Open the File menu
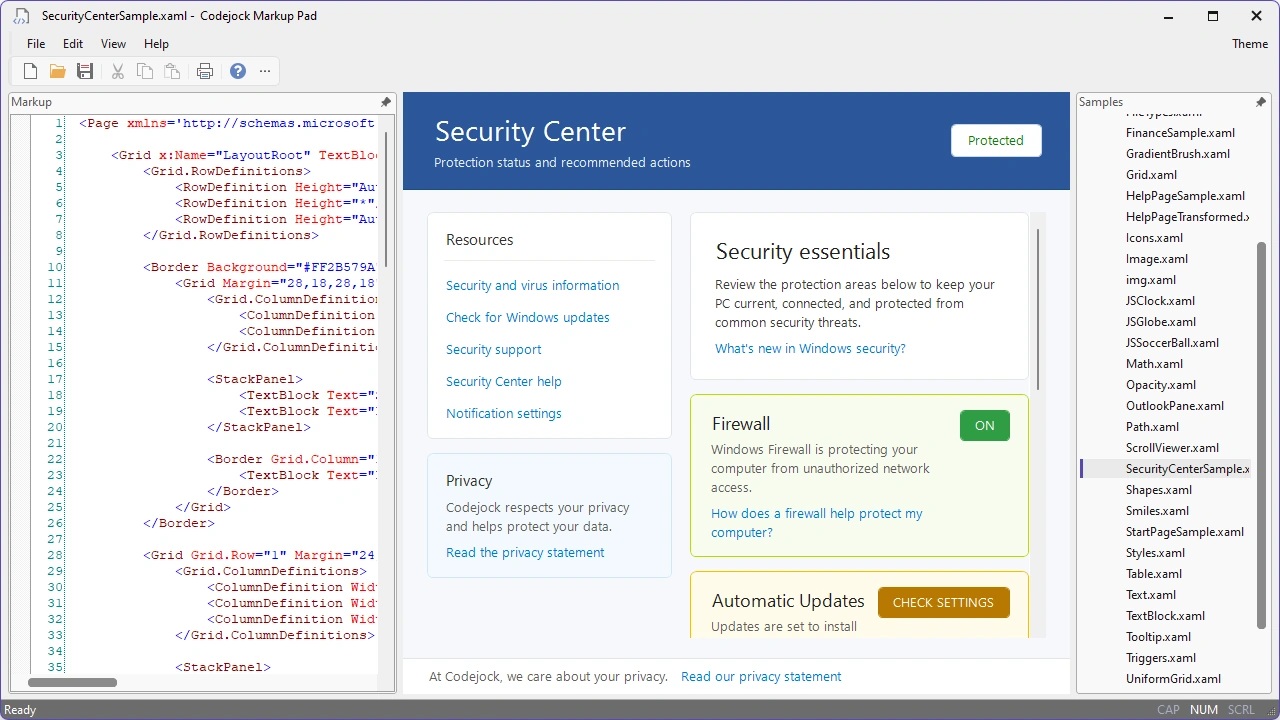 [x=36, y=44]
